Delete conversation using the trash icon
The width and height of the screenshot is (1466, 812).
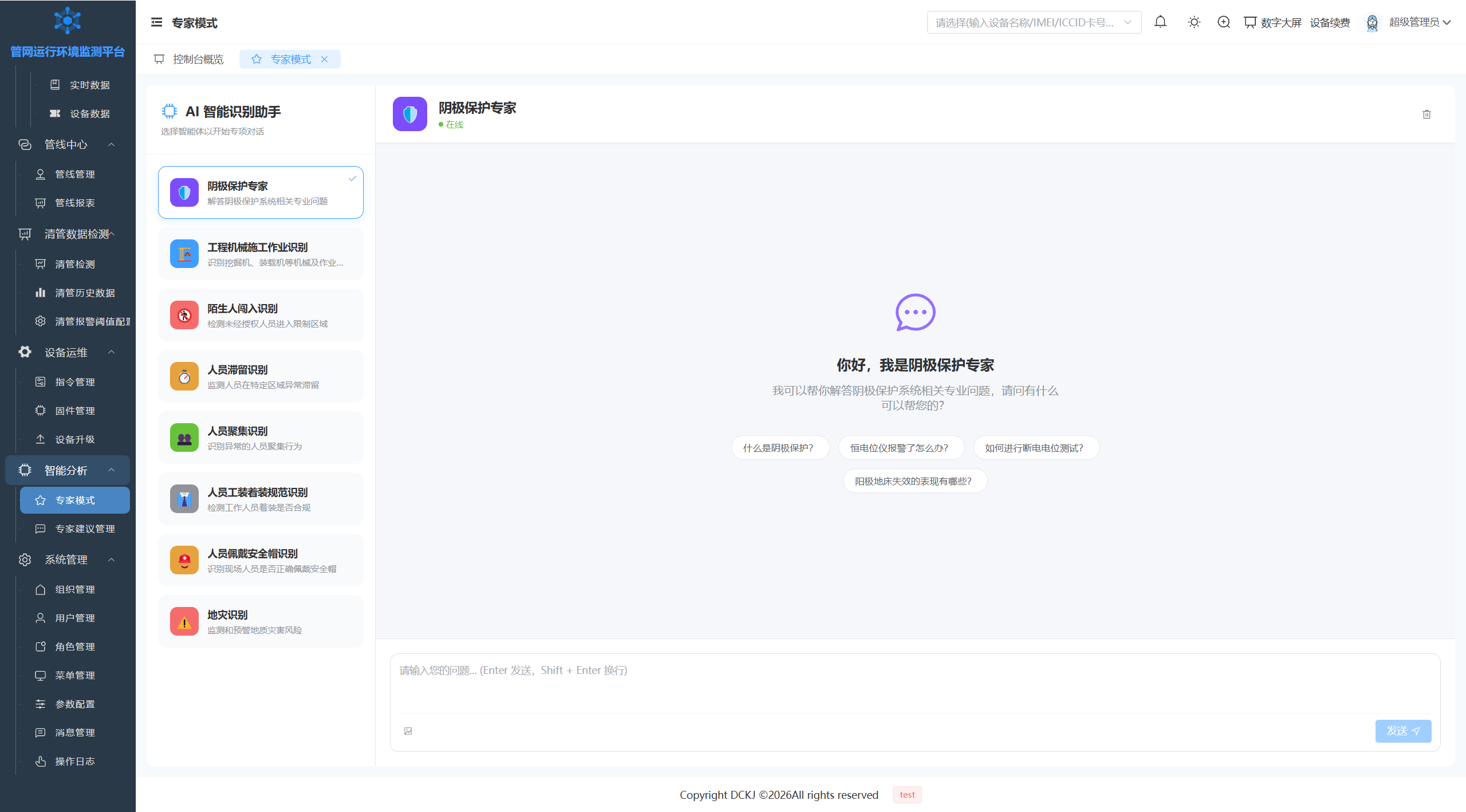[1426, 114]
